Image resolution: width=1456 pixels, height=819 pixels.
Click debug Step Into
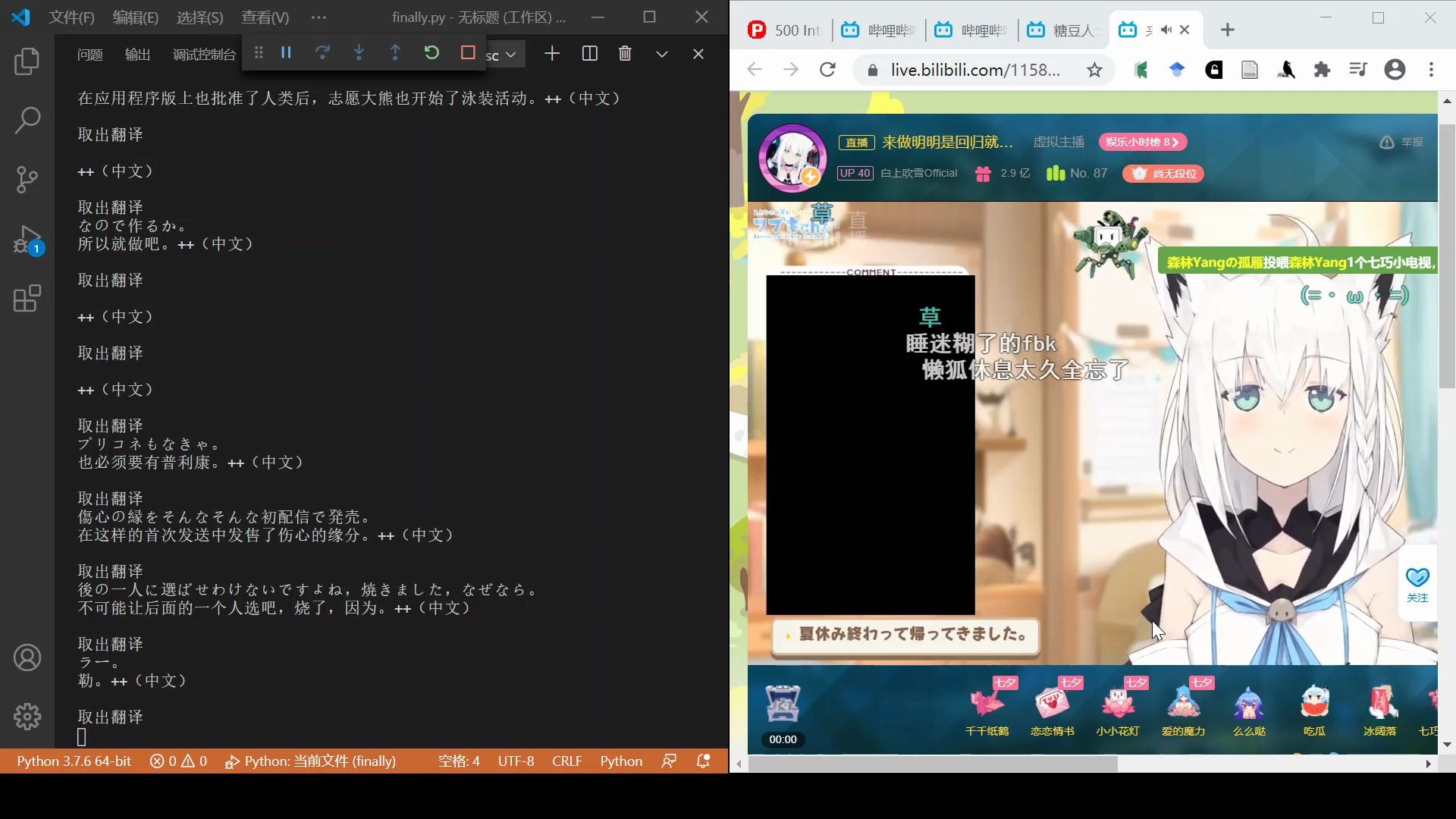tap(359, 52)
